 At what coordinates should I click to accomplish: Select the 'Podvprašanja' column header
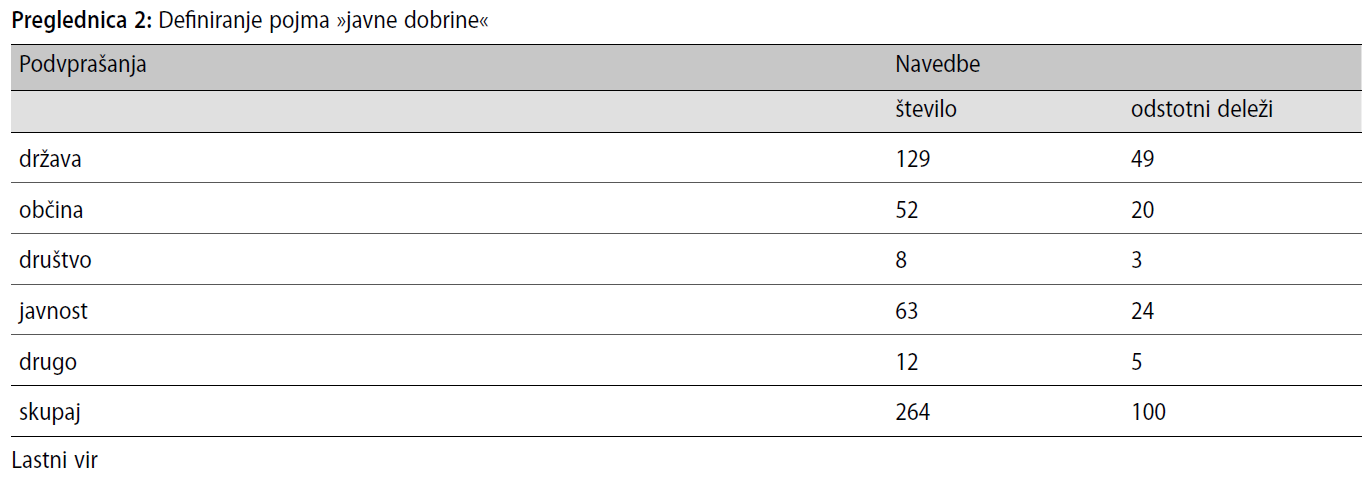pos(83,66)
